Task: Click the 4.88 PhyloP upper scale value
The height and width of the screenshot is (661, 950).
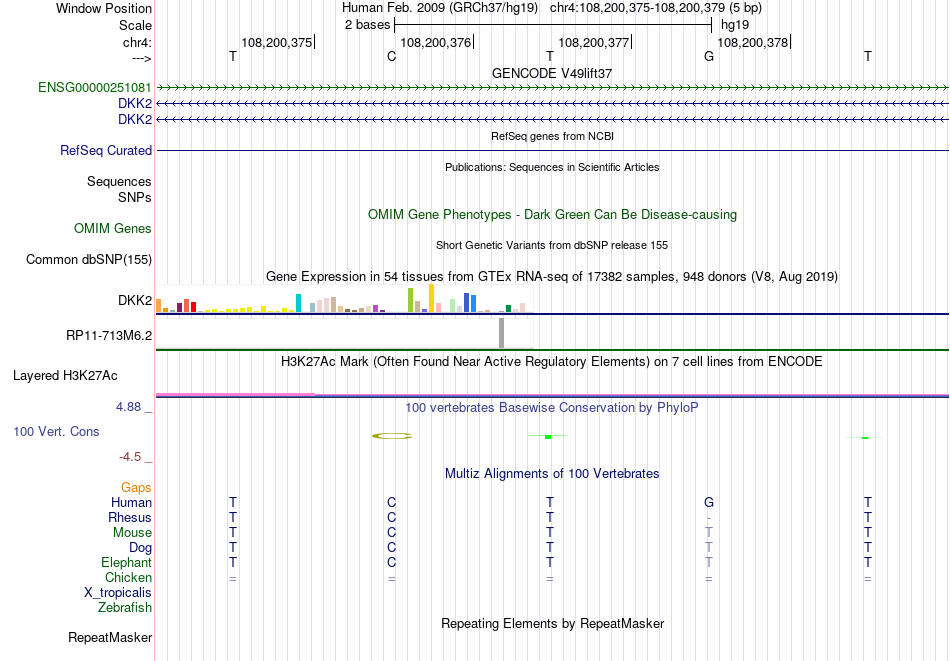Action: pos(128,407)
